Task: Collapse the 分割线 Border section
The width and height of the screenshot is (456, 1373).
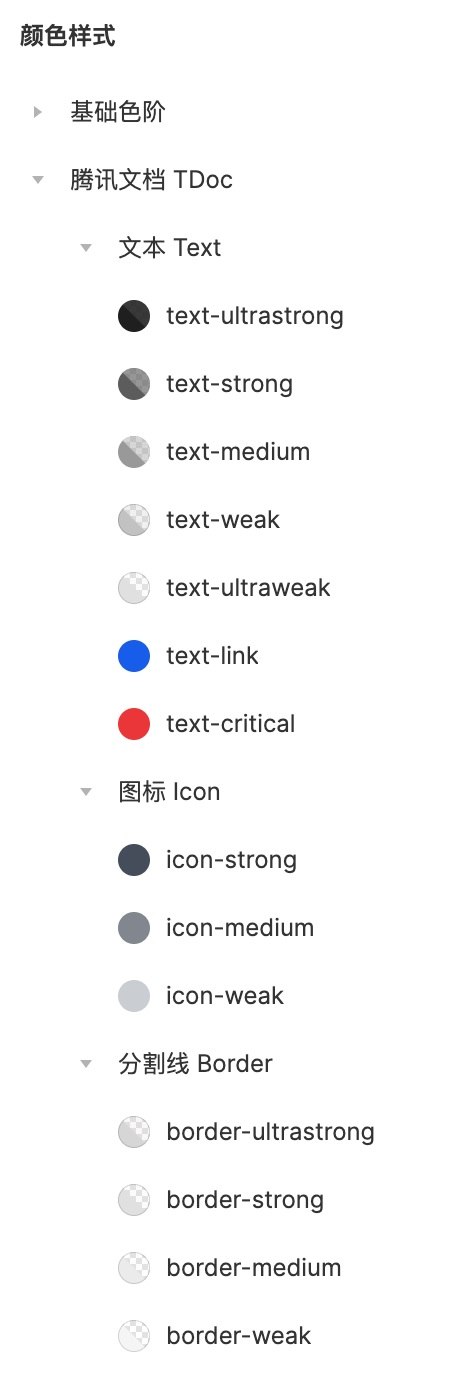Action: point(86,1064)
